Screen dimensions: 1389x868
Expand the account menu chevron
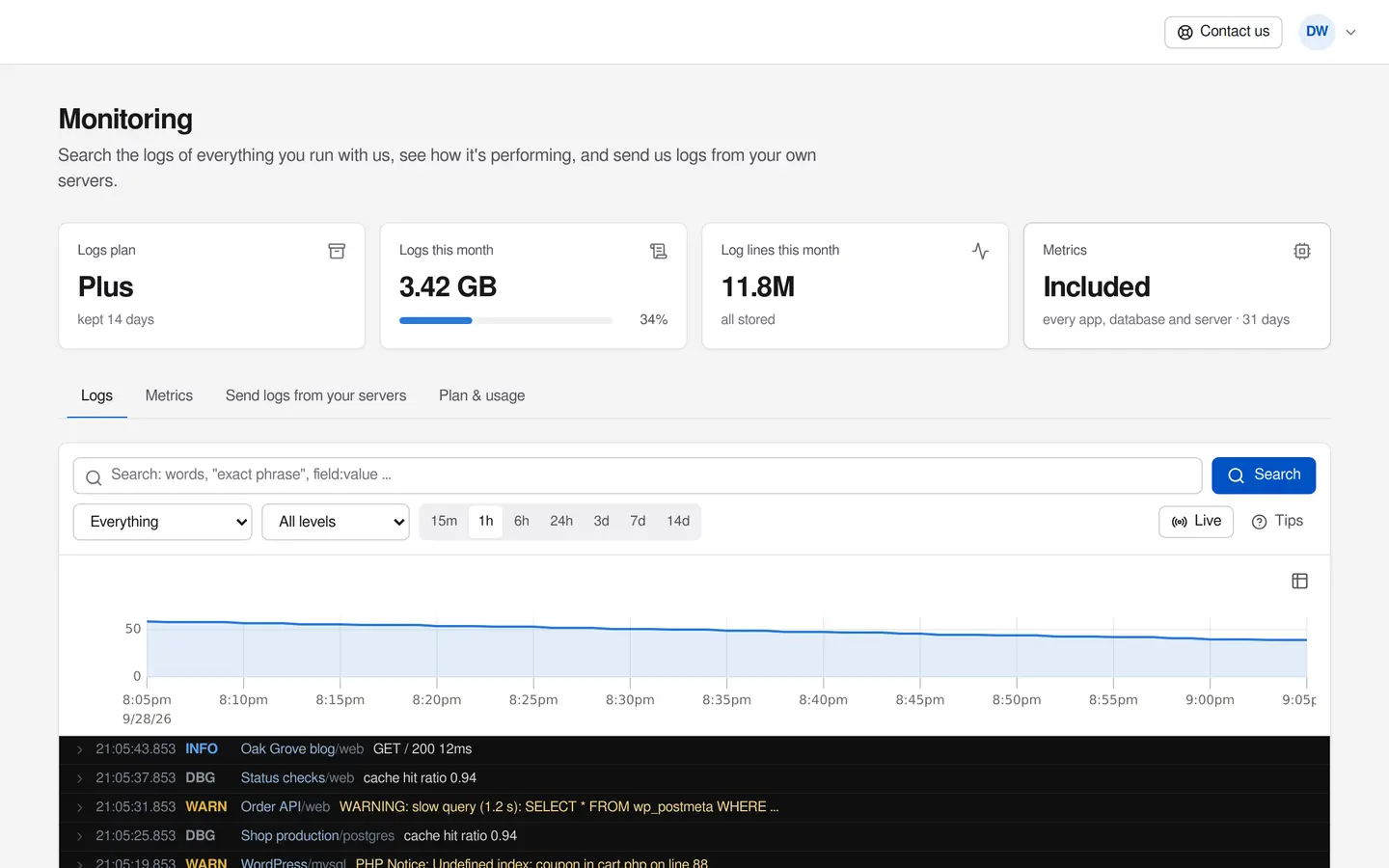point(1351,32)
